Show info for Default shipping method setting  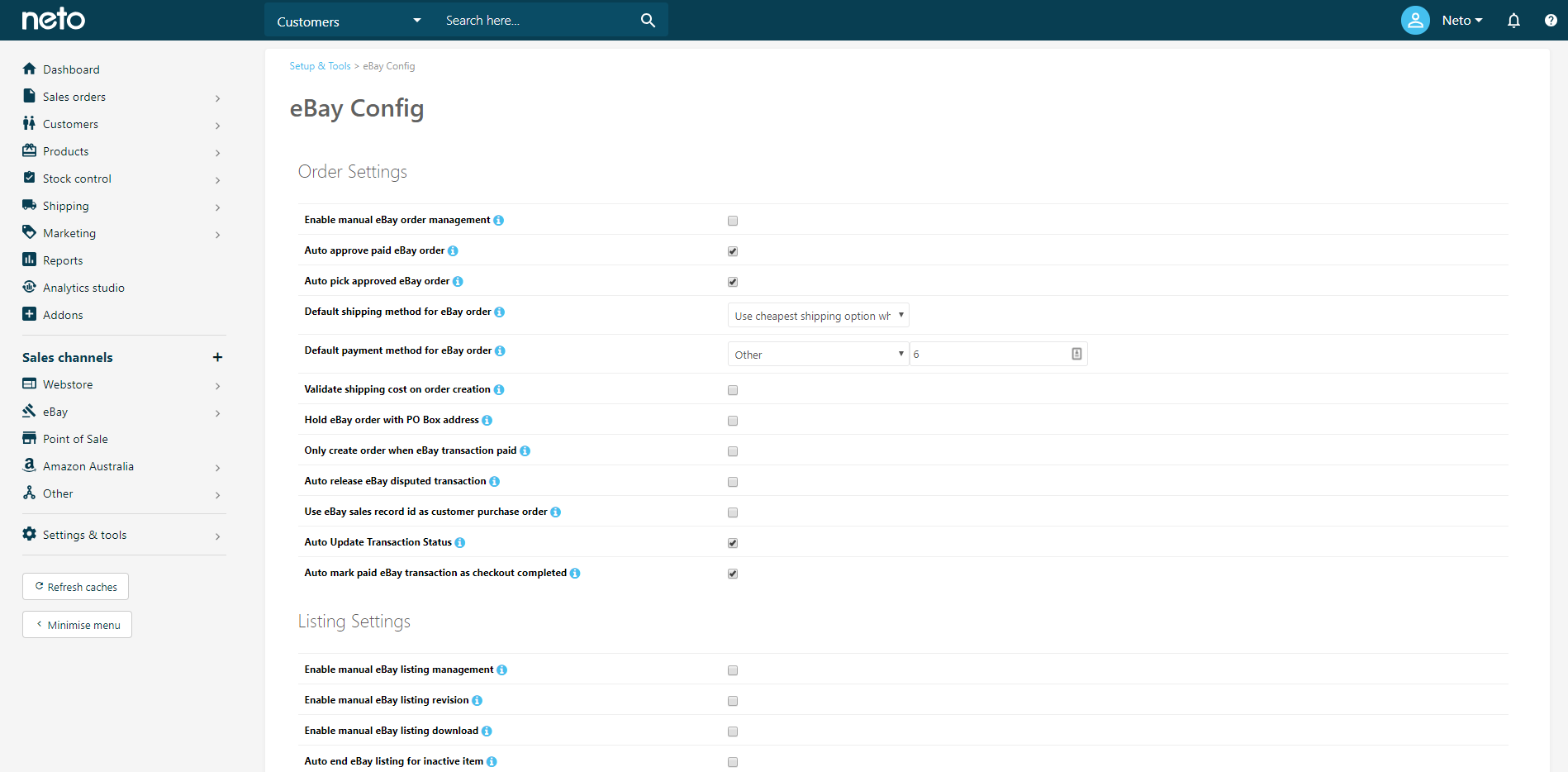500,312
